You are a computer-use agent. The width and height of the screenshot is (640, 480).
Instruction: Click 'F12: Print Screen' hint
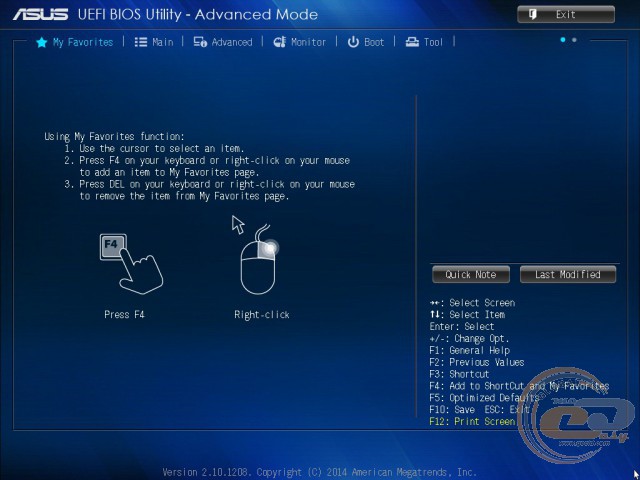472,421
